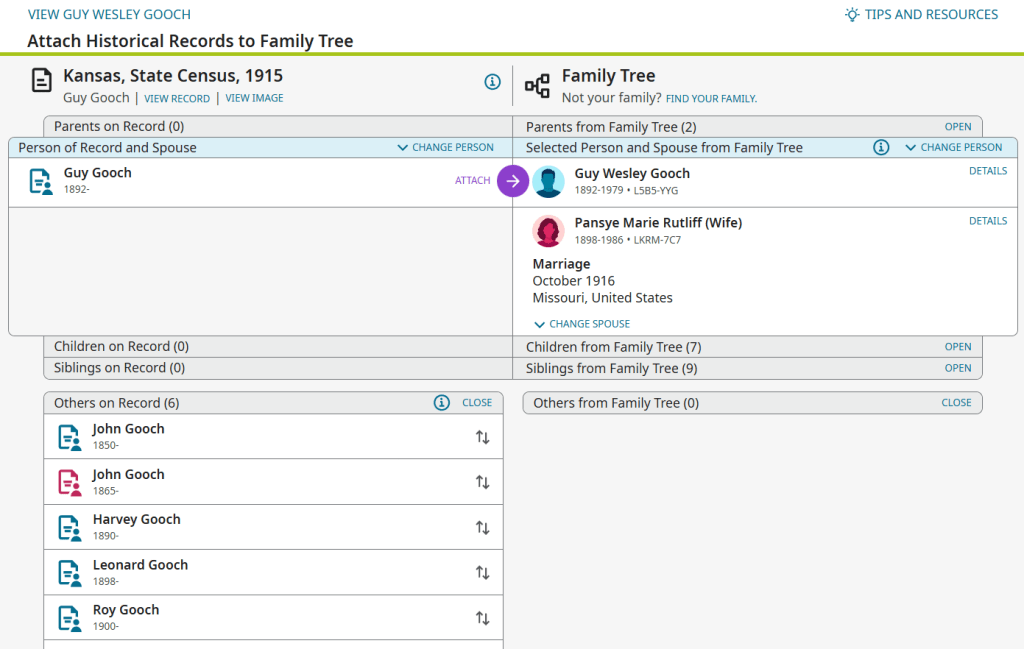Screen dimensions: 1024x649
Task: Open Siblings from Family Tree section
Action: (957, 368)
